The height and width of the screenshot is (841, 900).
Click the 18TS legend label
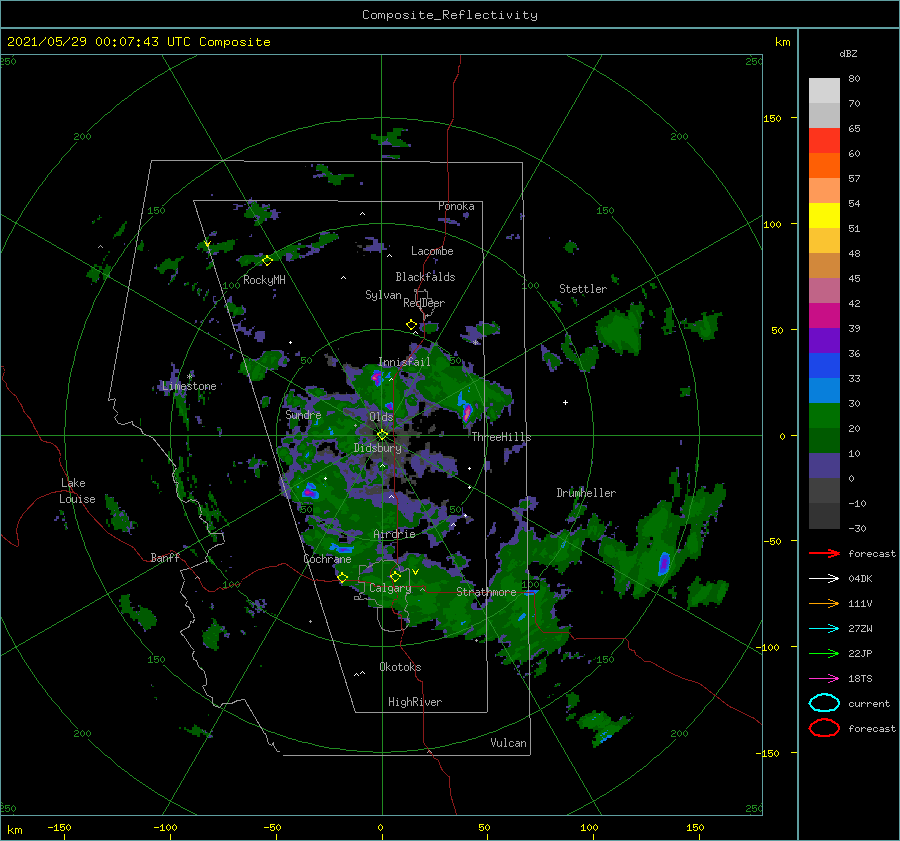860,679
